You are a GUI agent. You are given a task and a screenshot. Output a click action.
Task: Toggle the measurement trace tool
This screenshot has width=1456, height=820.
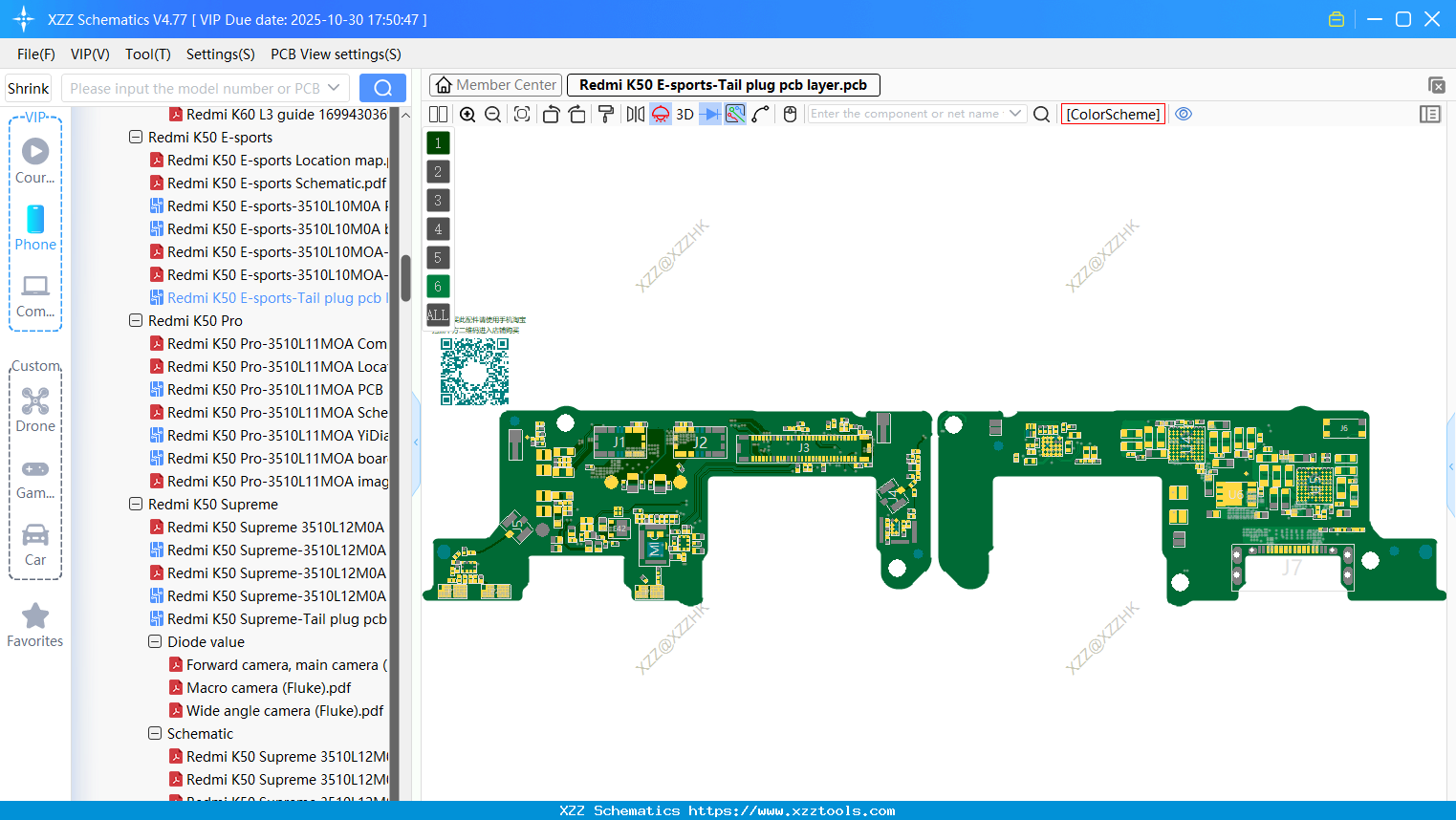(x=734, y=114)
